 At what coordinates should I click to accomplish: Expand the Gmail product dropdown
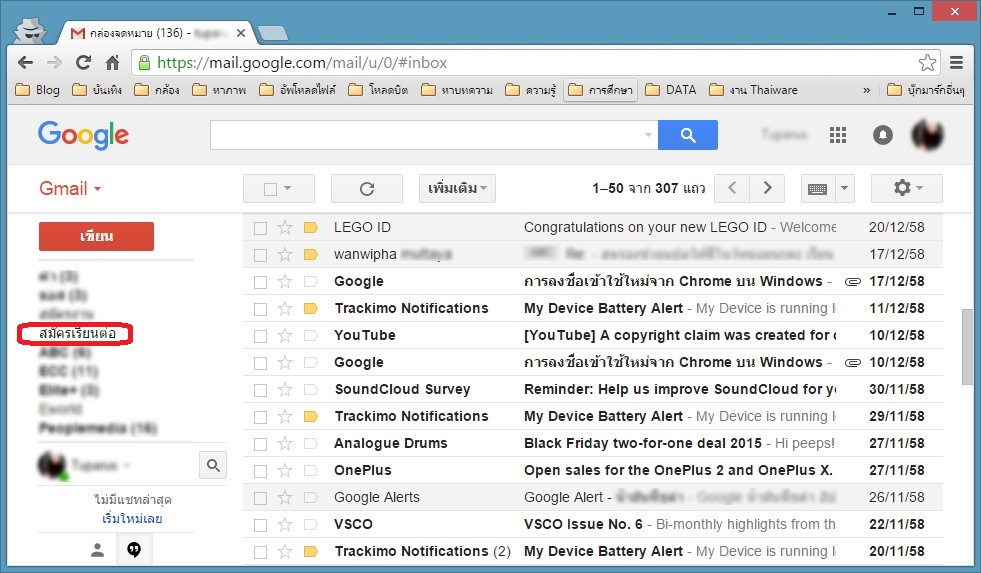tap(98, 189)
